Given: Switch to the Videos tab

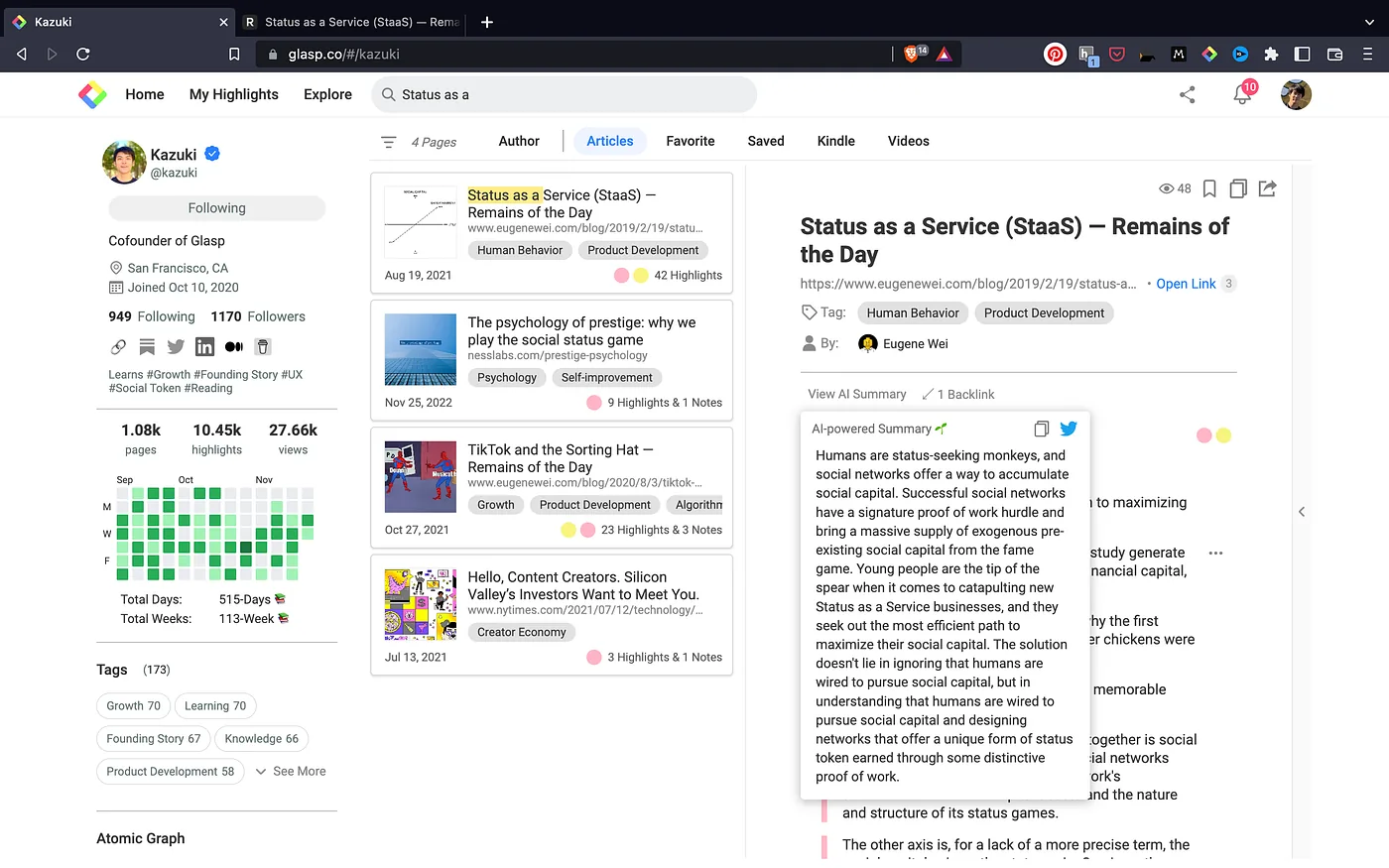Looking at the screenshot, I should (x=909, y=141).
